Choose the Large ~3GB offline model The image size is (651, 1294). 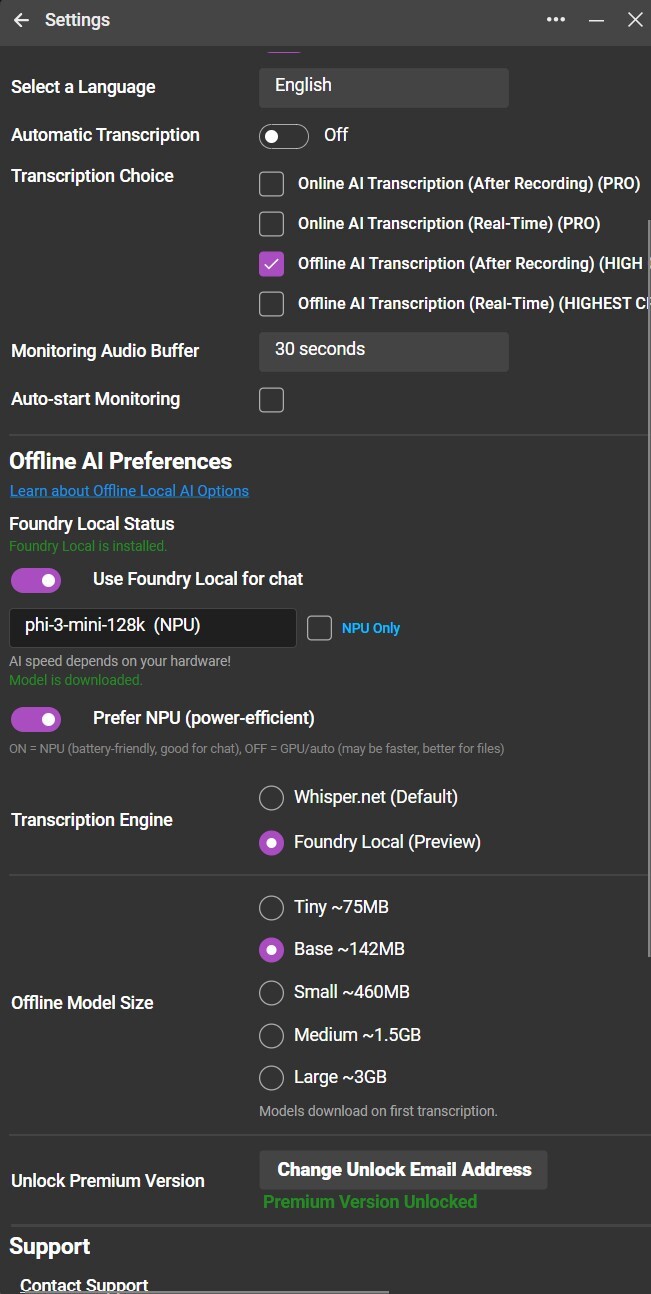tap(271, 1078)
